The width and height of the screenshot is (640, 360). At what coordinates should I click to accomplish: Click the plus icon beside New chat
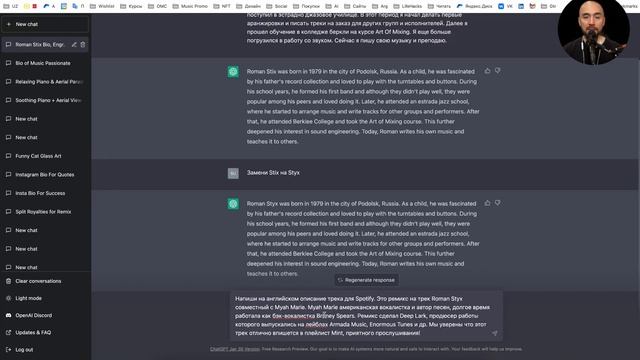(x=9, y=24)
